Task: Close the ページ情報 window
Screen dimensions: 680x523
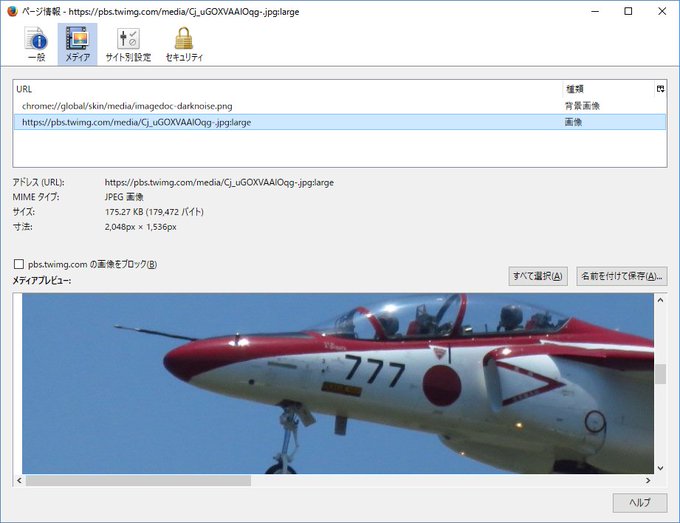Action: 662,11
